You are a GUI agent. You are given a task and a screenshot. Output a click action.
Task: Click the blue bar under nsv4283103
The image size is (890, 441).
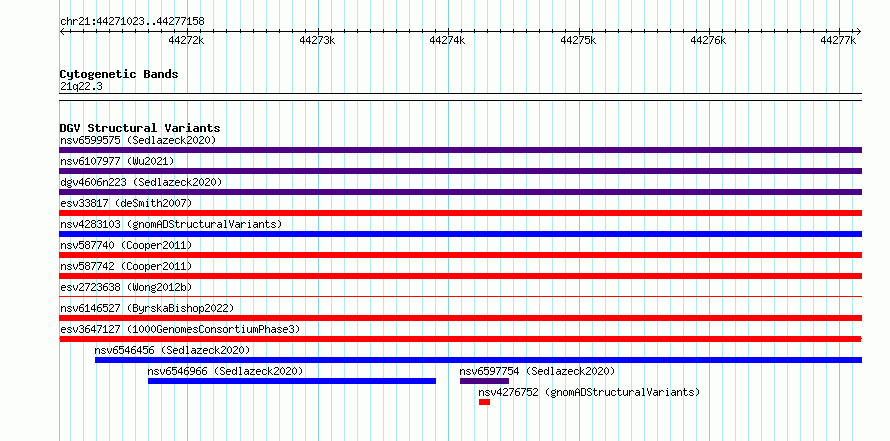(x=460, y=234)
